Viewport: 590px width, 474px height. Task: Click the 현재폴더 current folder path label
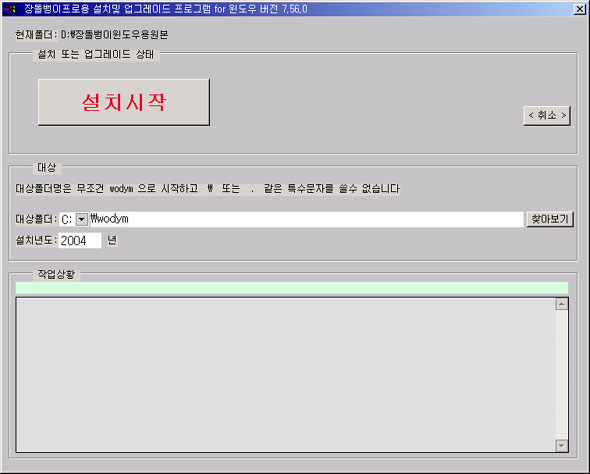coord(91,35)
